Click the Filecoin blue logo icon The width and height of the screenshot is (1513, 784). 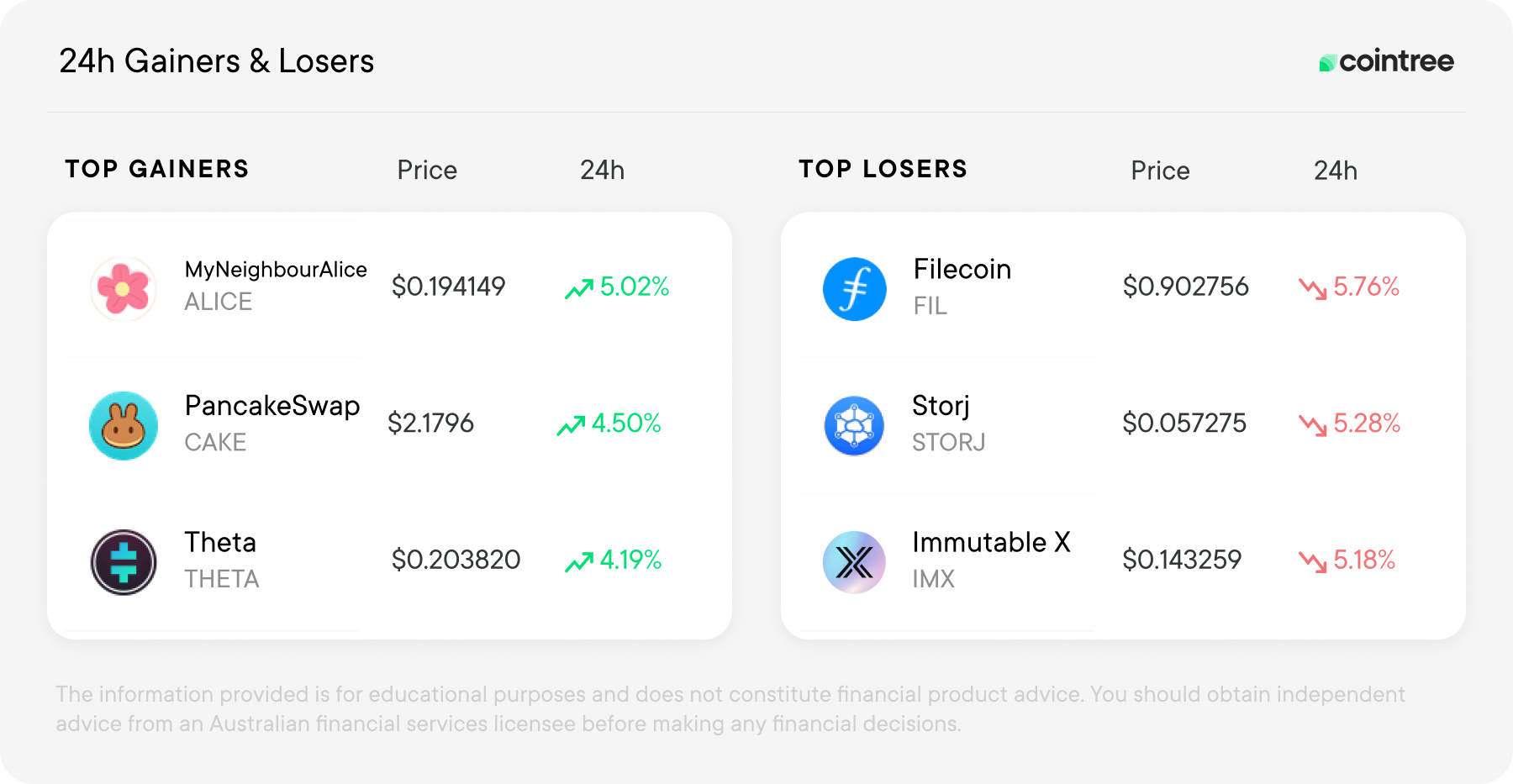(x=855, y=289)
